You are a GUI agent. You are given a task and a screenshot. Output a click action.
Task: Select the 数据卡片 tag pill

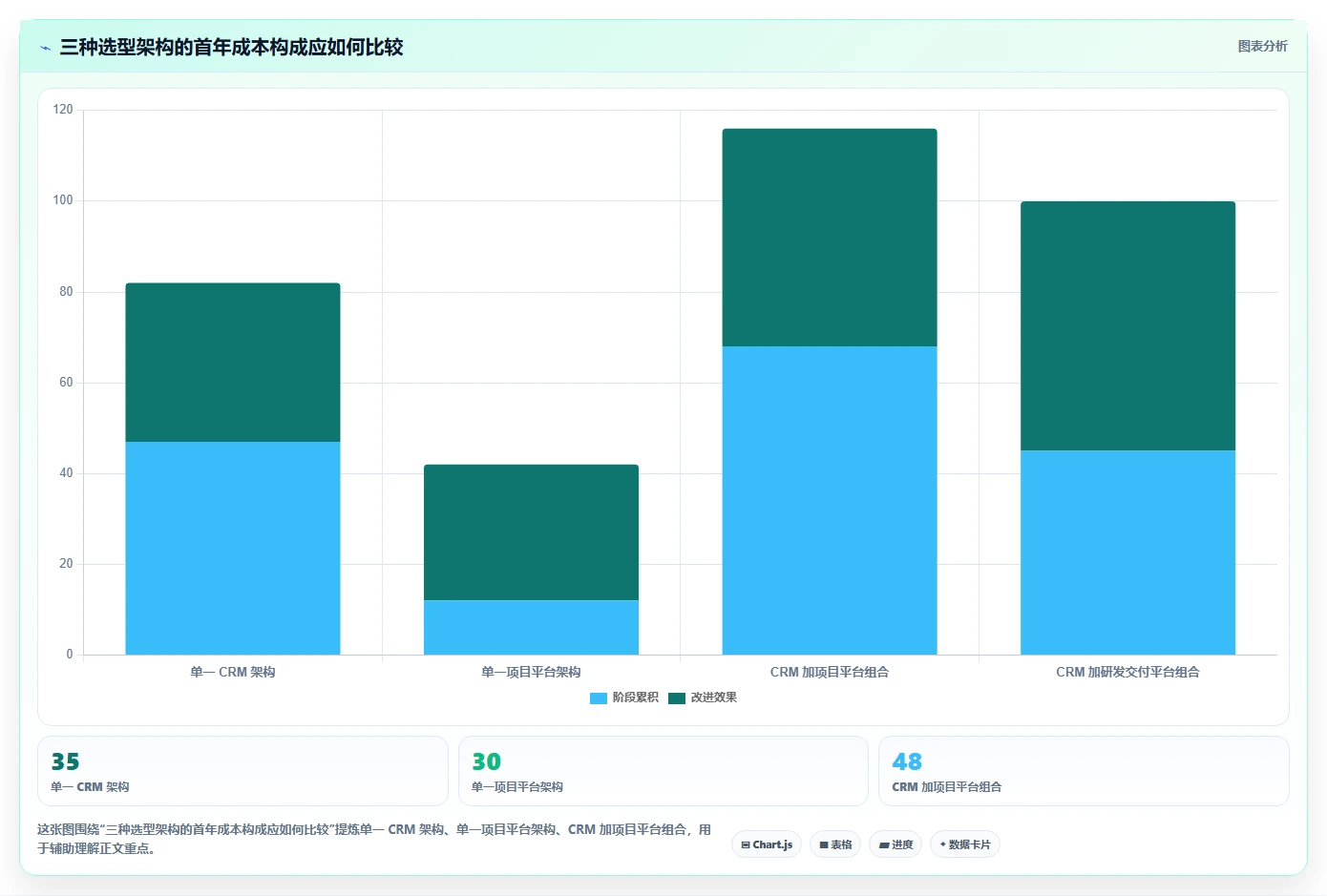pos(965,844)
